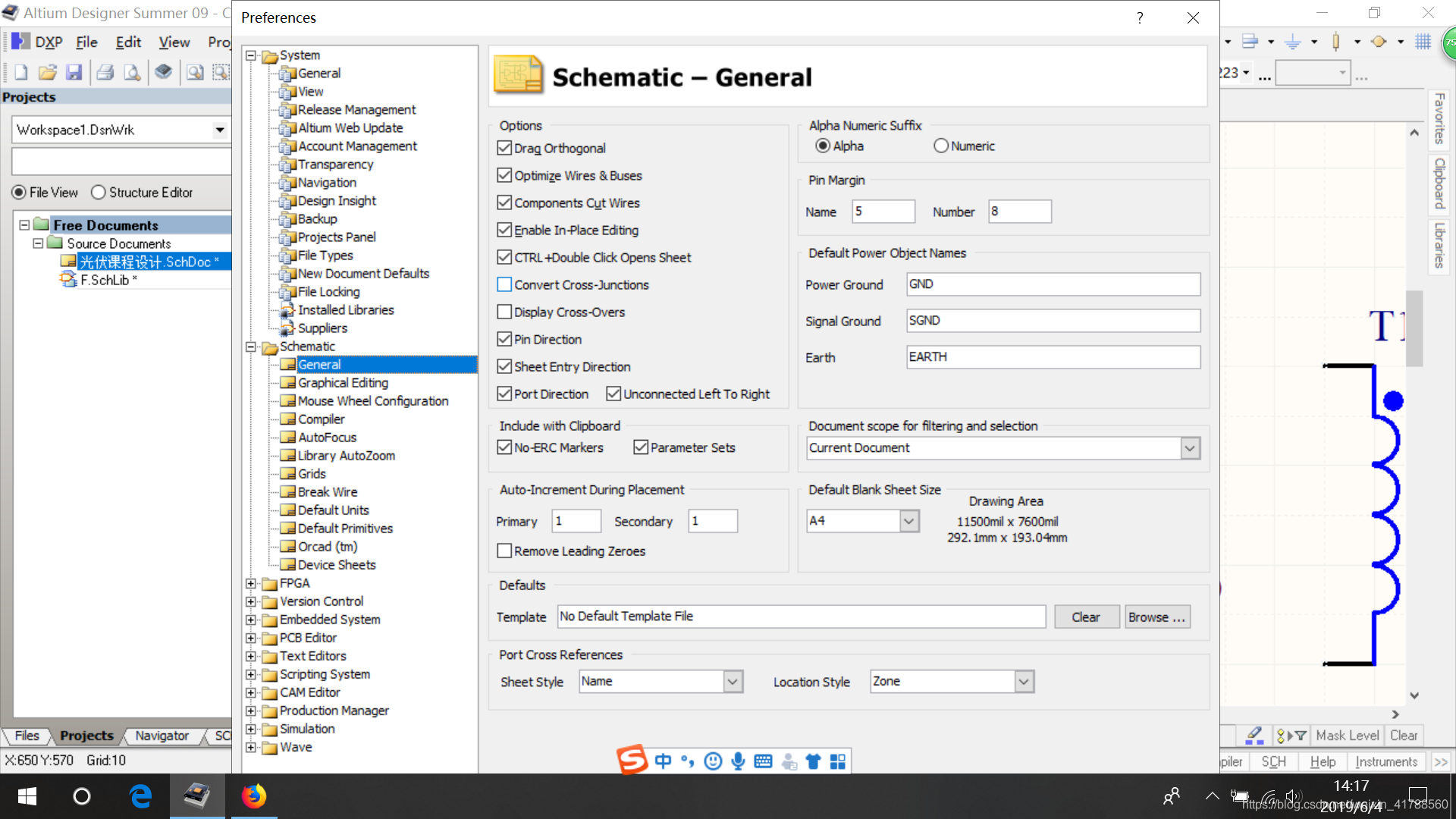Click the Pin Margin Name field
The height and width of the screenshot is (819, 1456).
[x=883, y=212]
